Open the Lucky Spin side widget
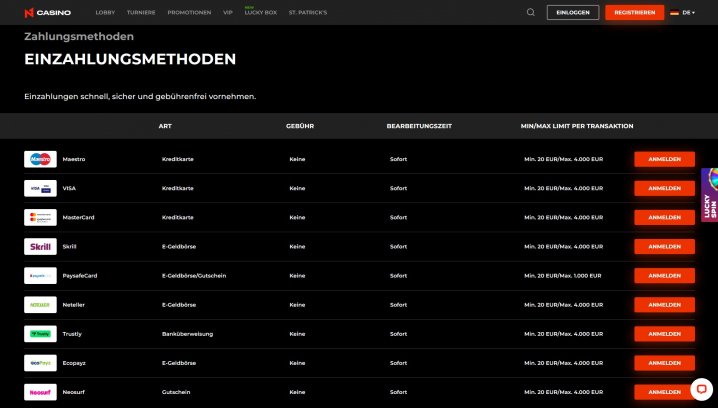Screen dimensions: 718x408 point(709,195)
